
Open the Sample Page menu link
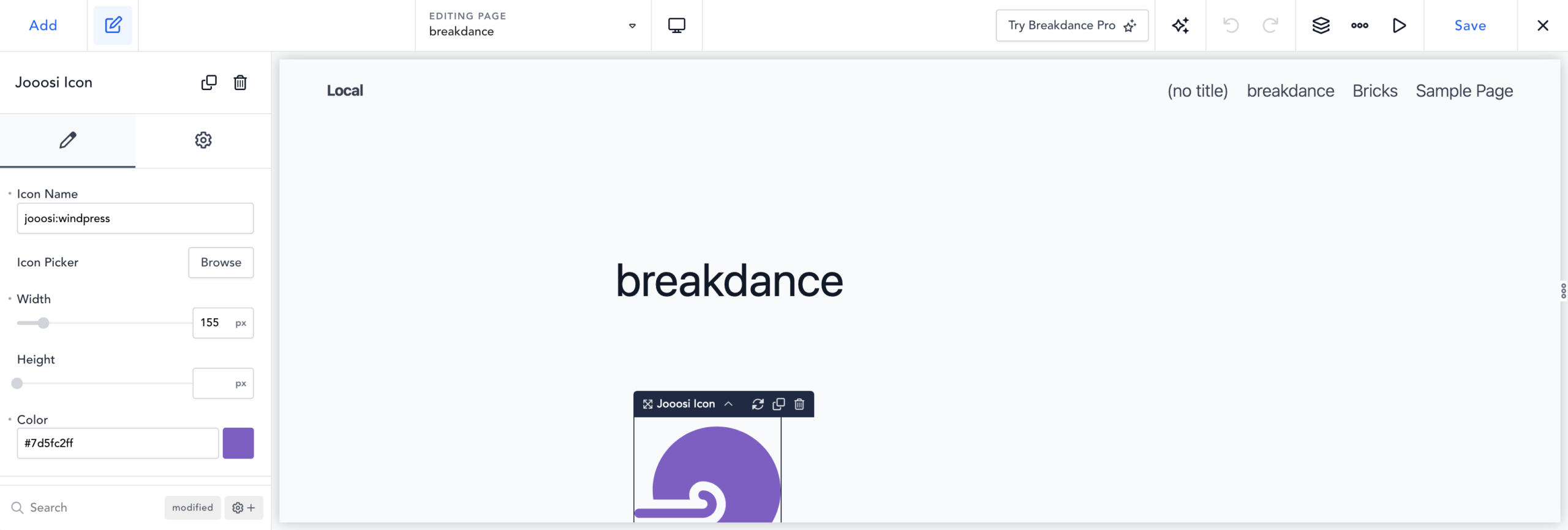point(1464,91)
